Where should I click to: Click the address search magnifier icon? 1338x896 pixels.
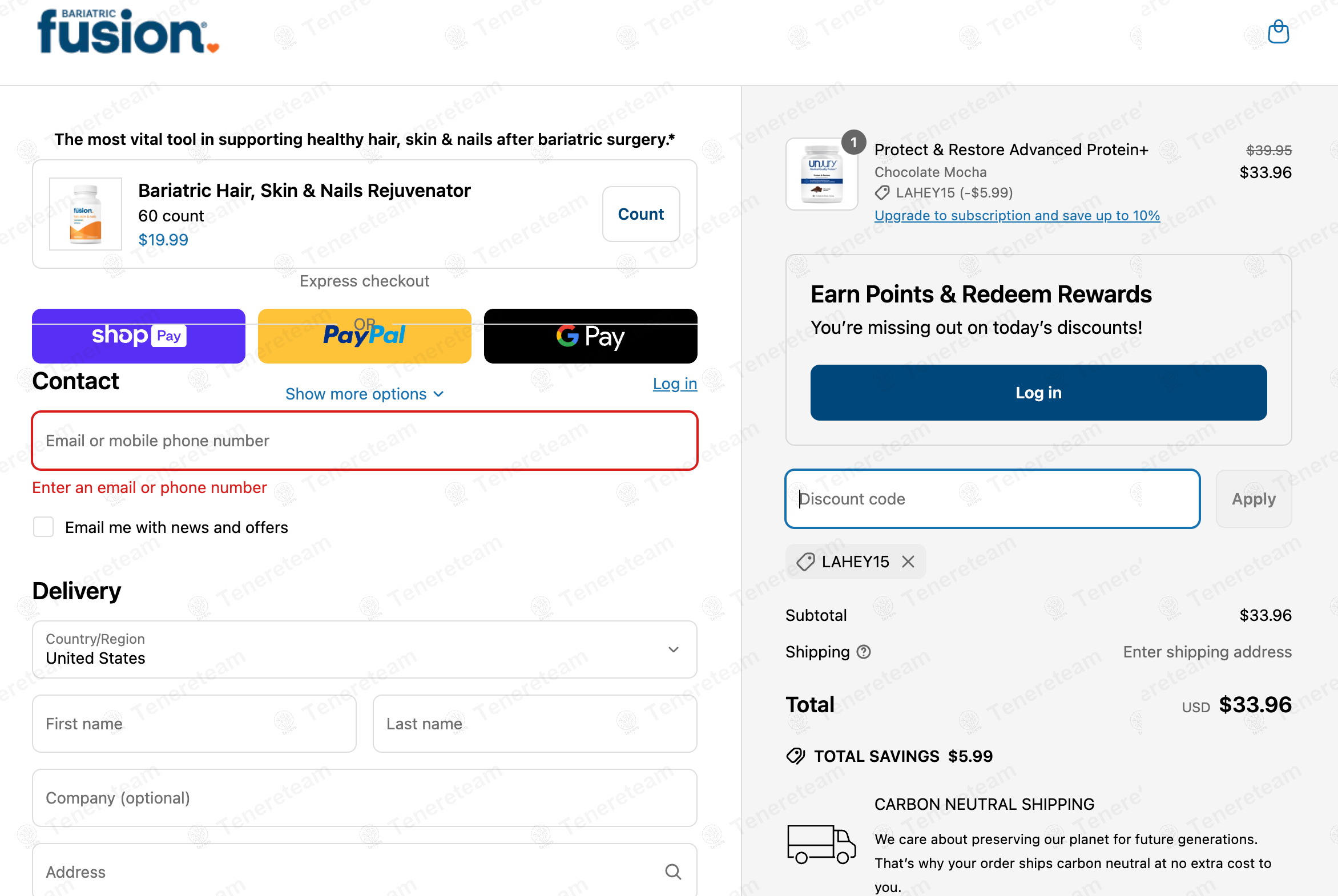click(x=674, y=871)
